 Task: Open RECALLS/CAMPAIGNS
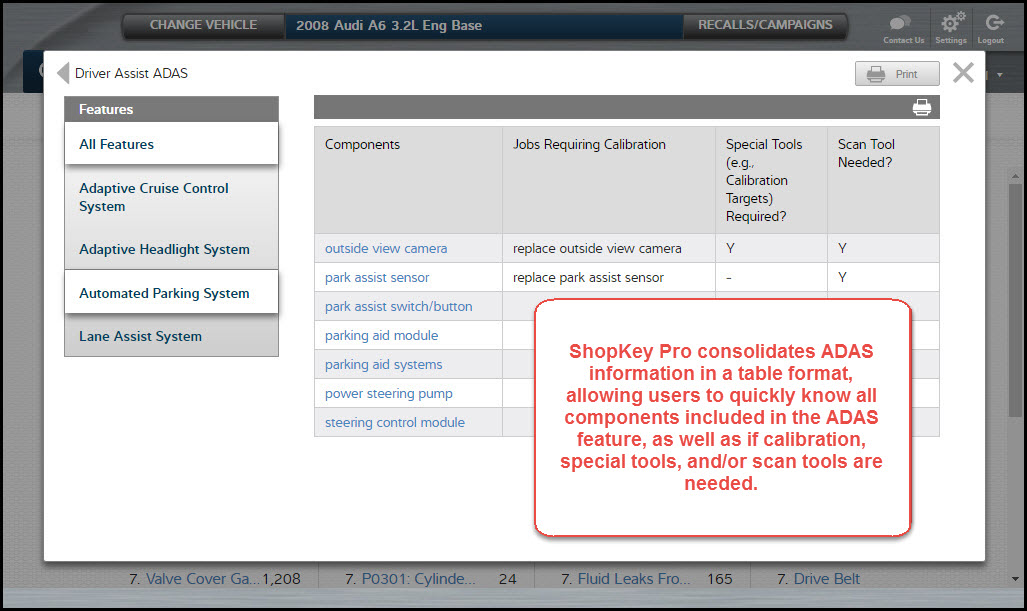765,25
